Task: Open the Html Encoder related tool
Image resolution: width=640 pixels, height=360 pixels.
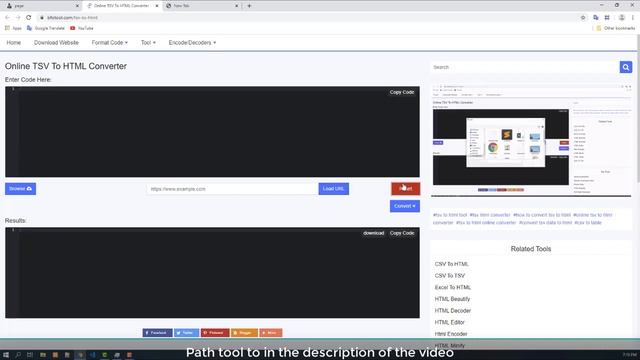Action: click(x=451, y=334)
